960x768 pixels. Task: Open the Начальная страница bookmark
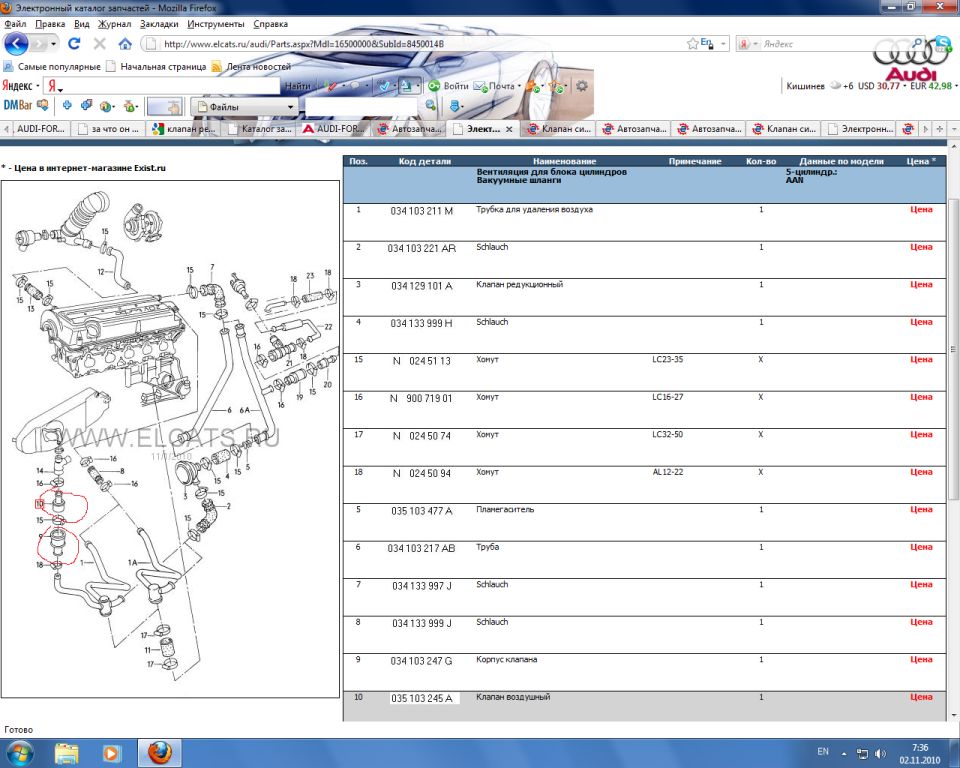point(156,66)
